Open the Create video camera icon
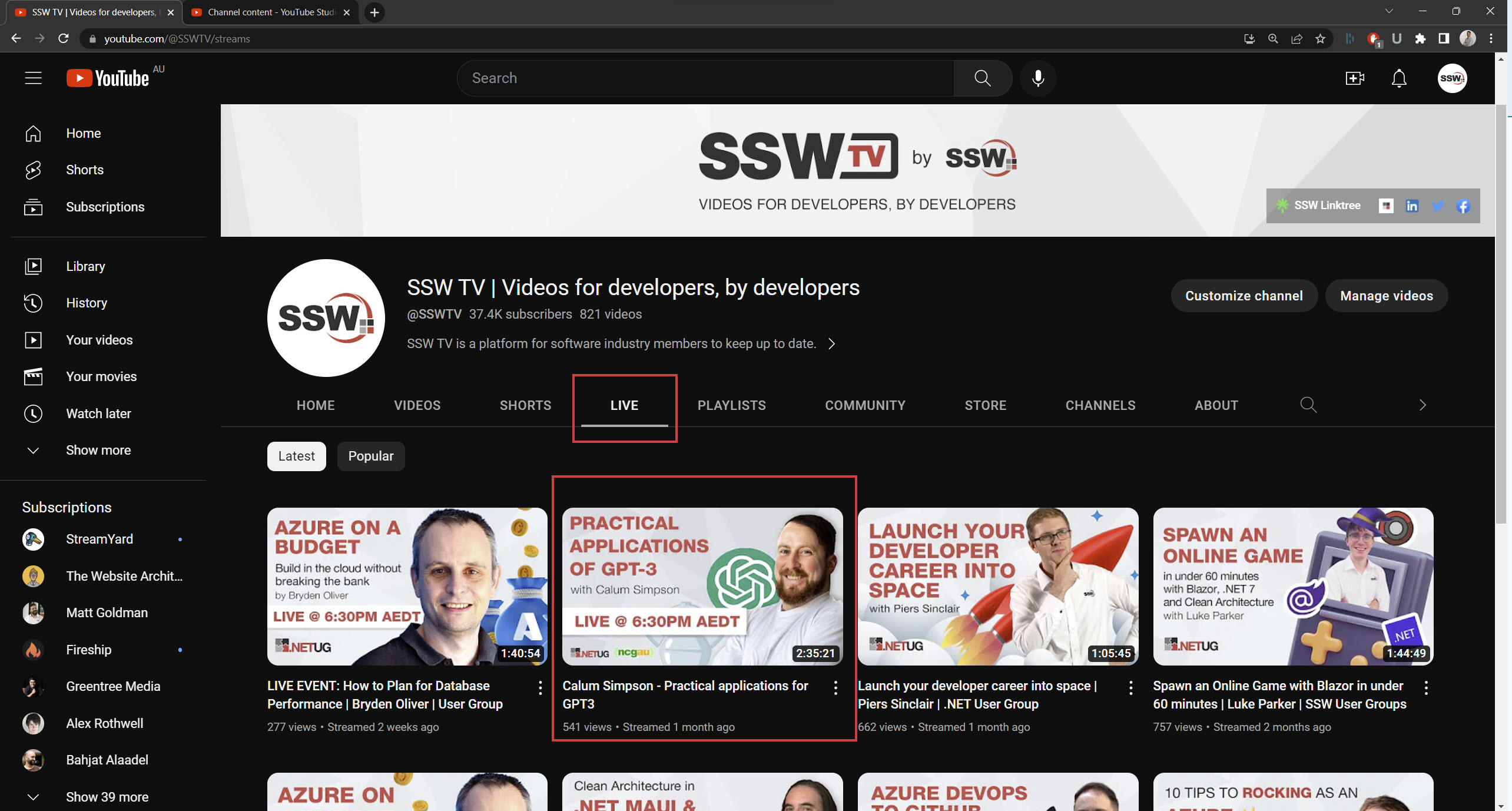This screenshot has width=1512, height=811. point(1354,78)
